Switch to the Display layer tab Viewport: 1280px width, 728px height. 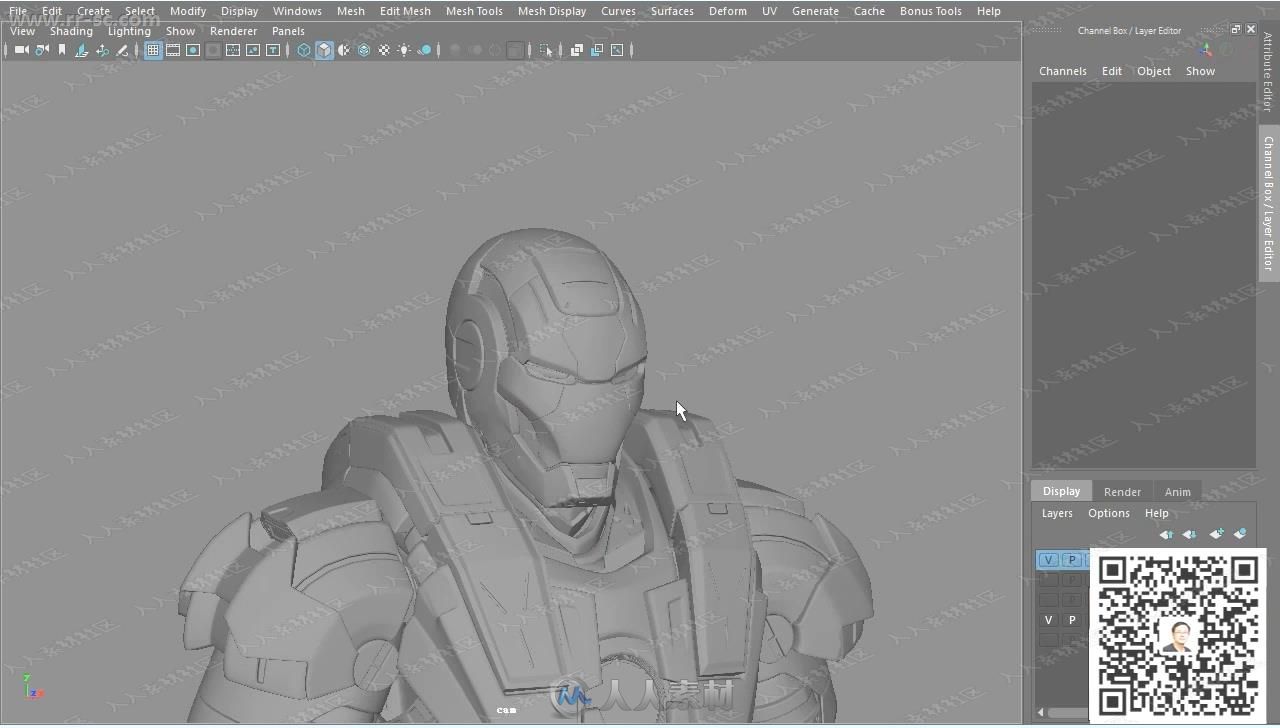pos(1061,491)
